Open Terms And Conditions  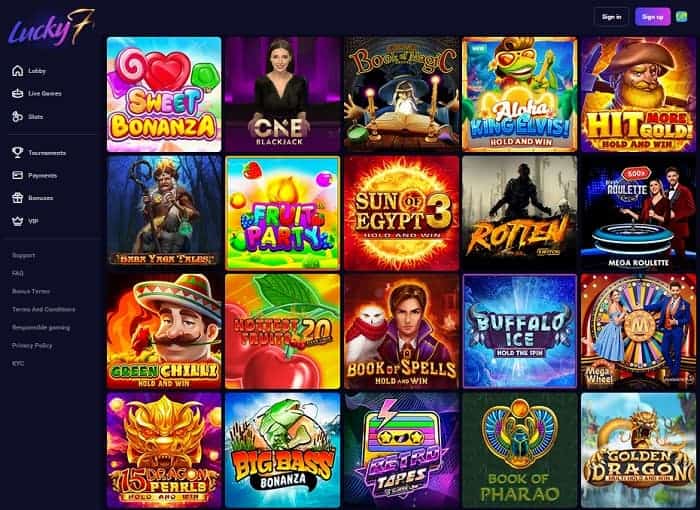tap(44, 309)
